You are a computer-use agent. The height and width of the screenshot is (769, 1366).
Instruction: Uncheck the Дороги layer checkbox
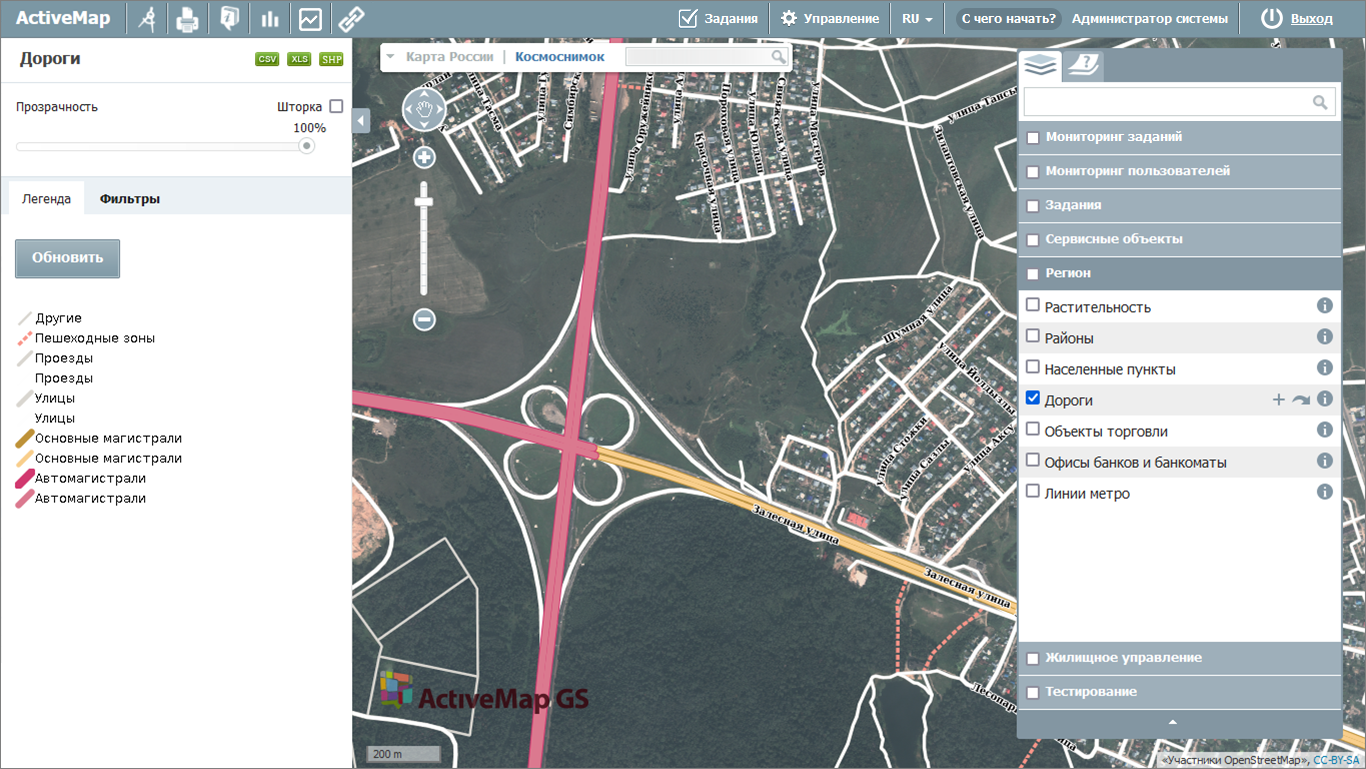tap(1033, 398)
